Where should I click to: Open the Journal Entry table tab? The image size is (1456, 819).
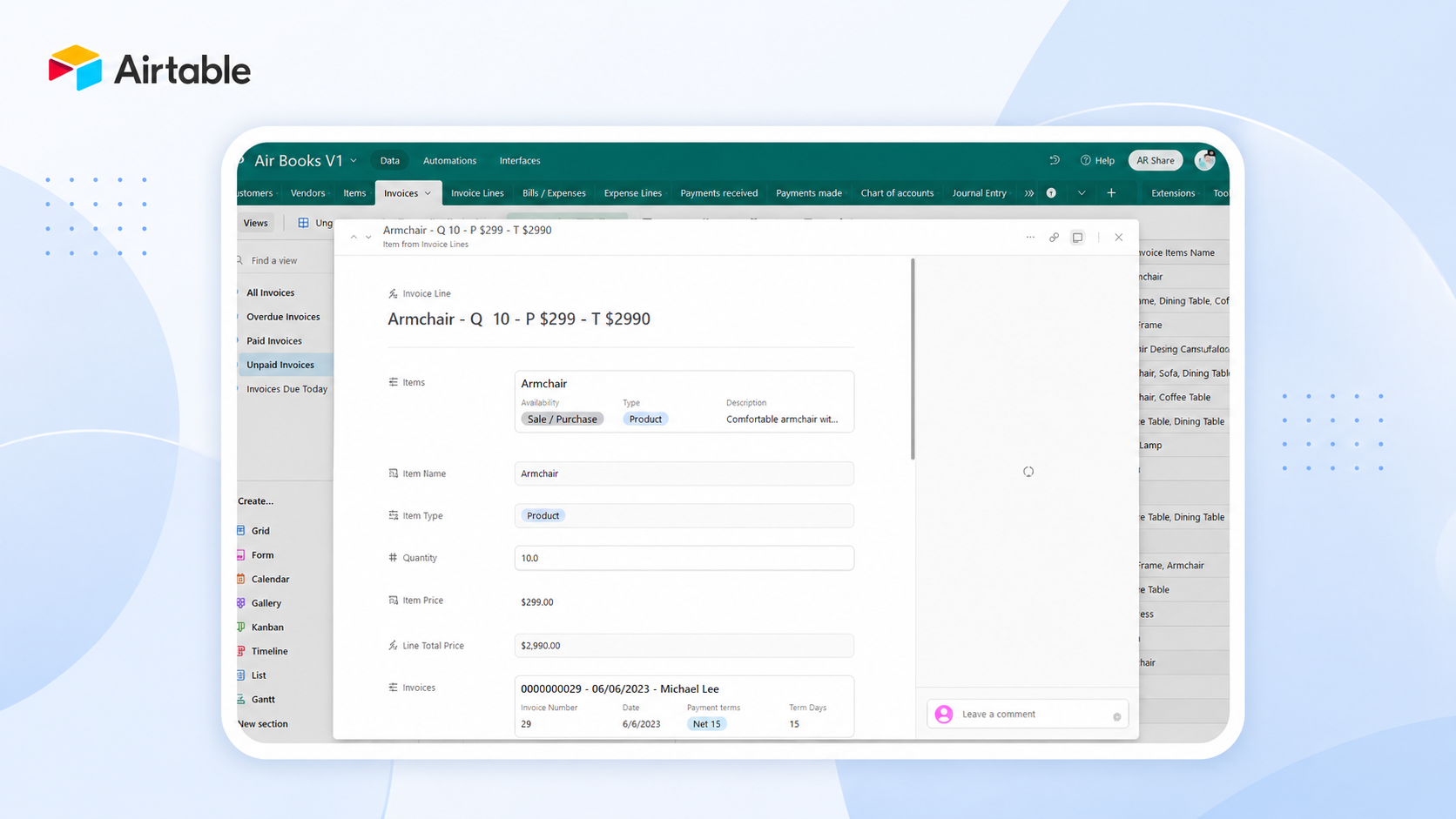point(980,193)
